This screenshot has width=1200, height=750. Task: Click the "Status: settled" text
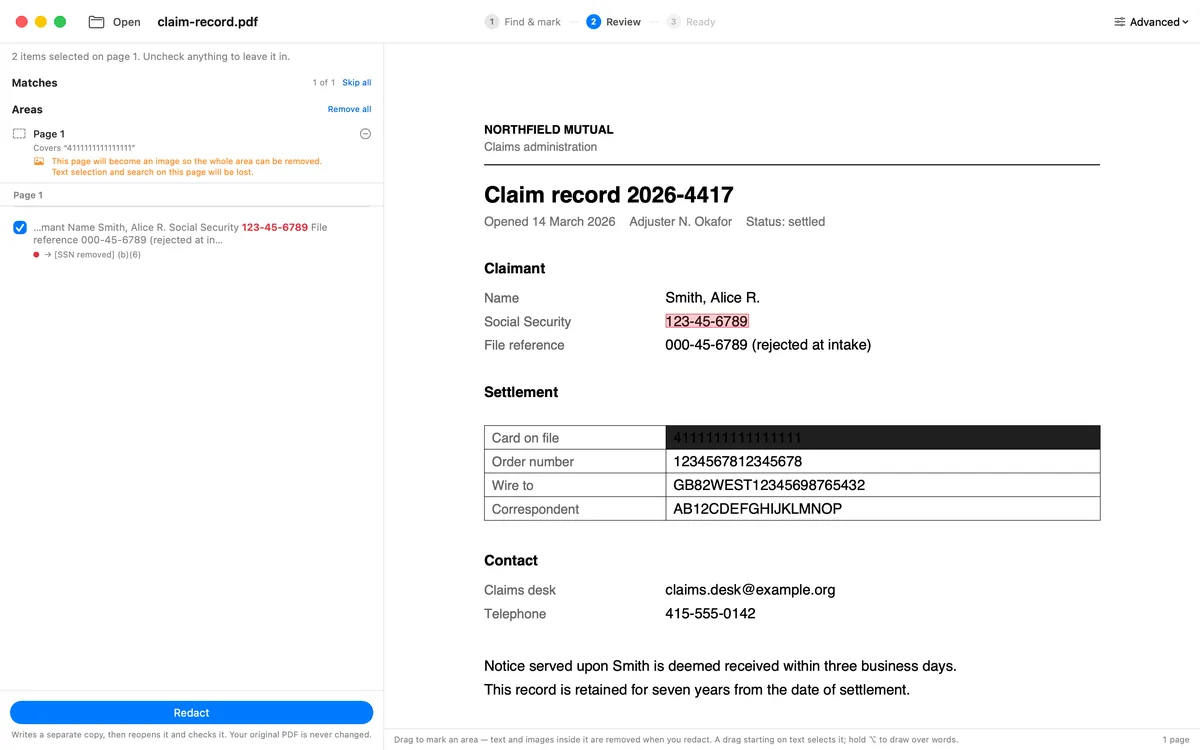(786, 222)
